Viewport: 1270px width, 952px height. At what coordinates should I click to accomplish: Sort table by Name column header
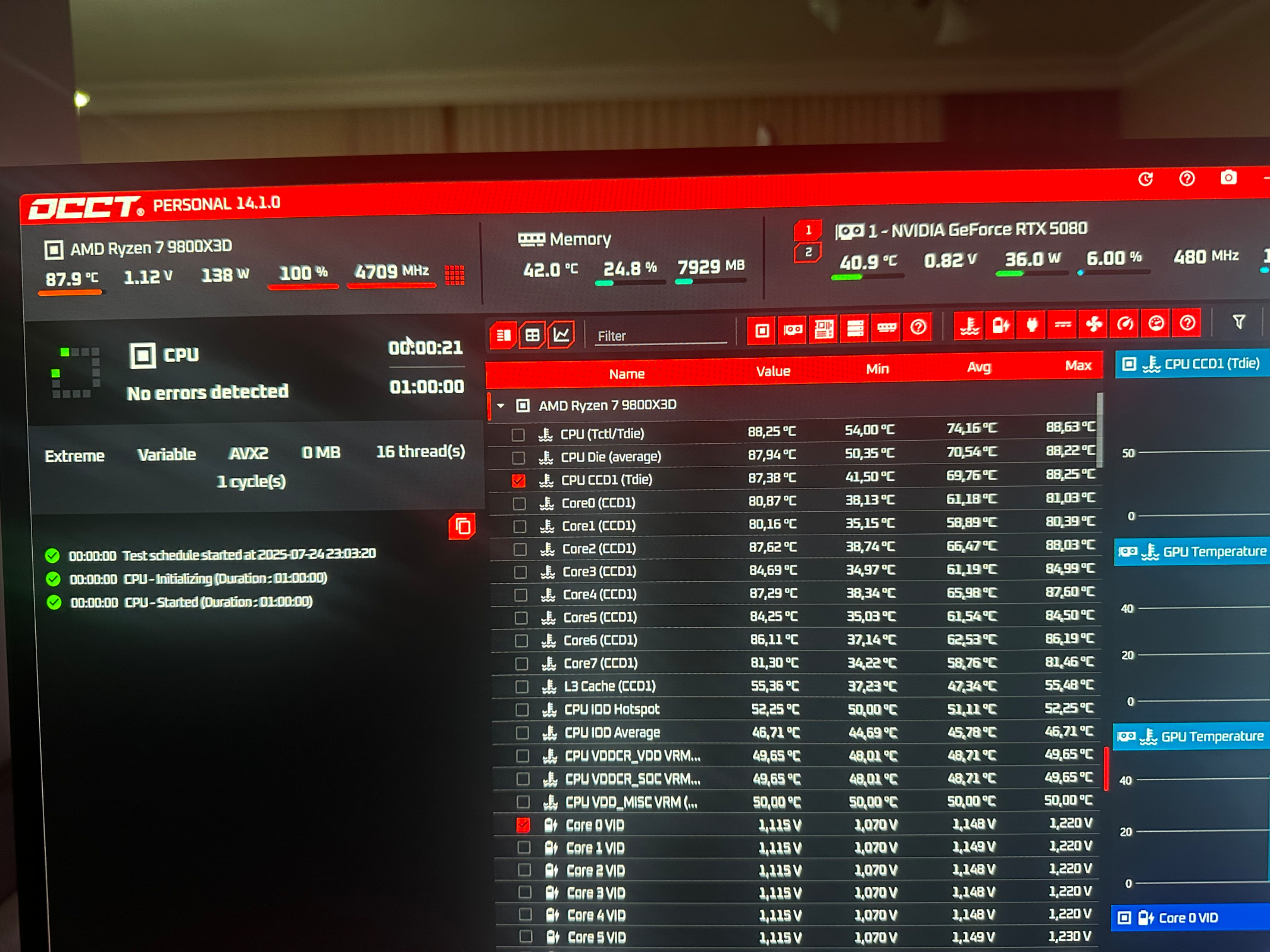(x=626, y=374)
